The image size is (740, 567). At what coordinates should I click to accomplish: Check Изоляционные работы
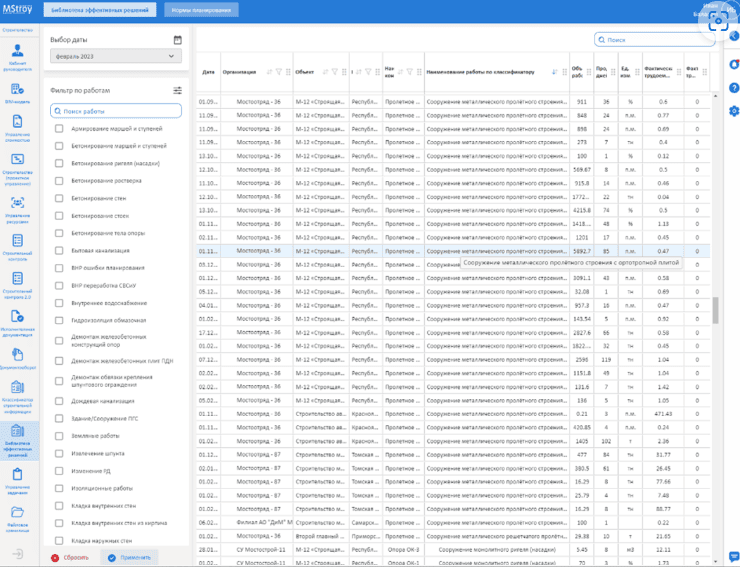tap(59, 488)
